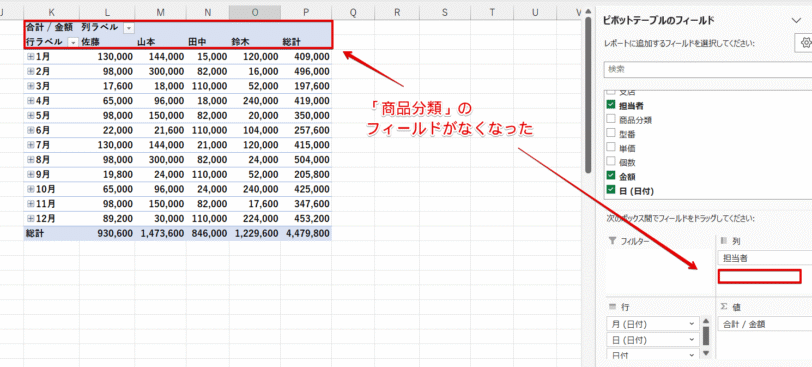Click the 合計 / 金額 header cell
Screen dimensions: 812x367
coord(51,28)
